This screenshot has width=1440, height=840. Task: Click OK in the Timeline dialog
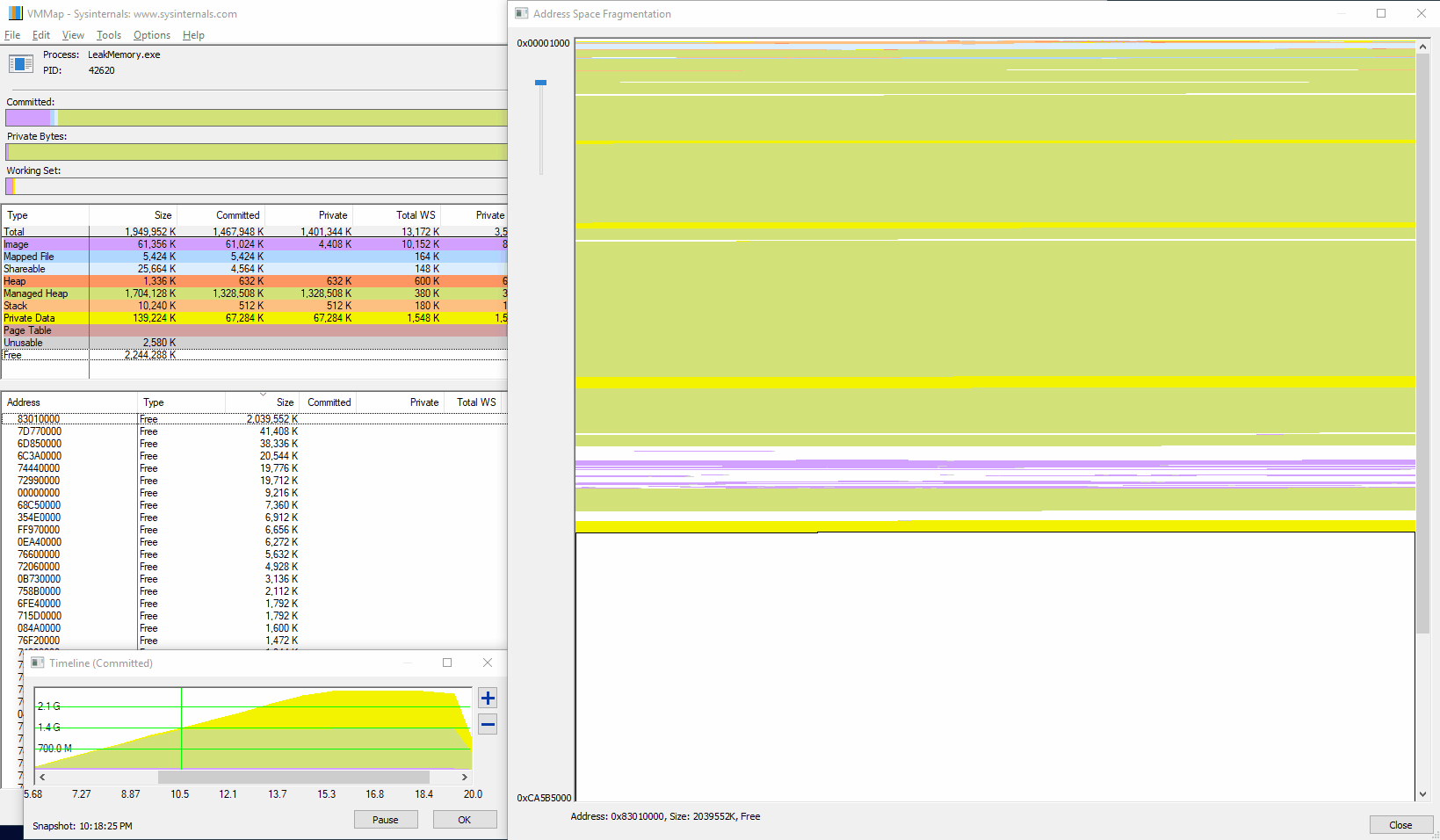pos(464,820)
